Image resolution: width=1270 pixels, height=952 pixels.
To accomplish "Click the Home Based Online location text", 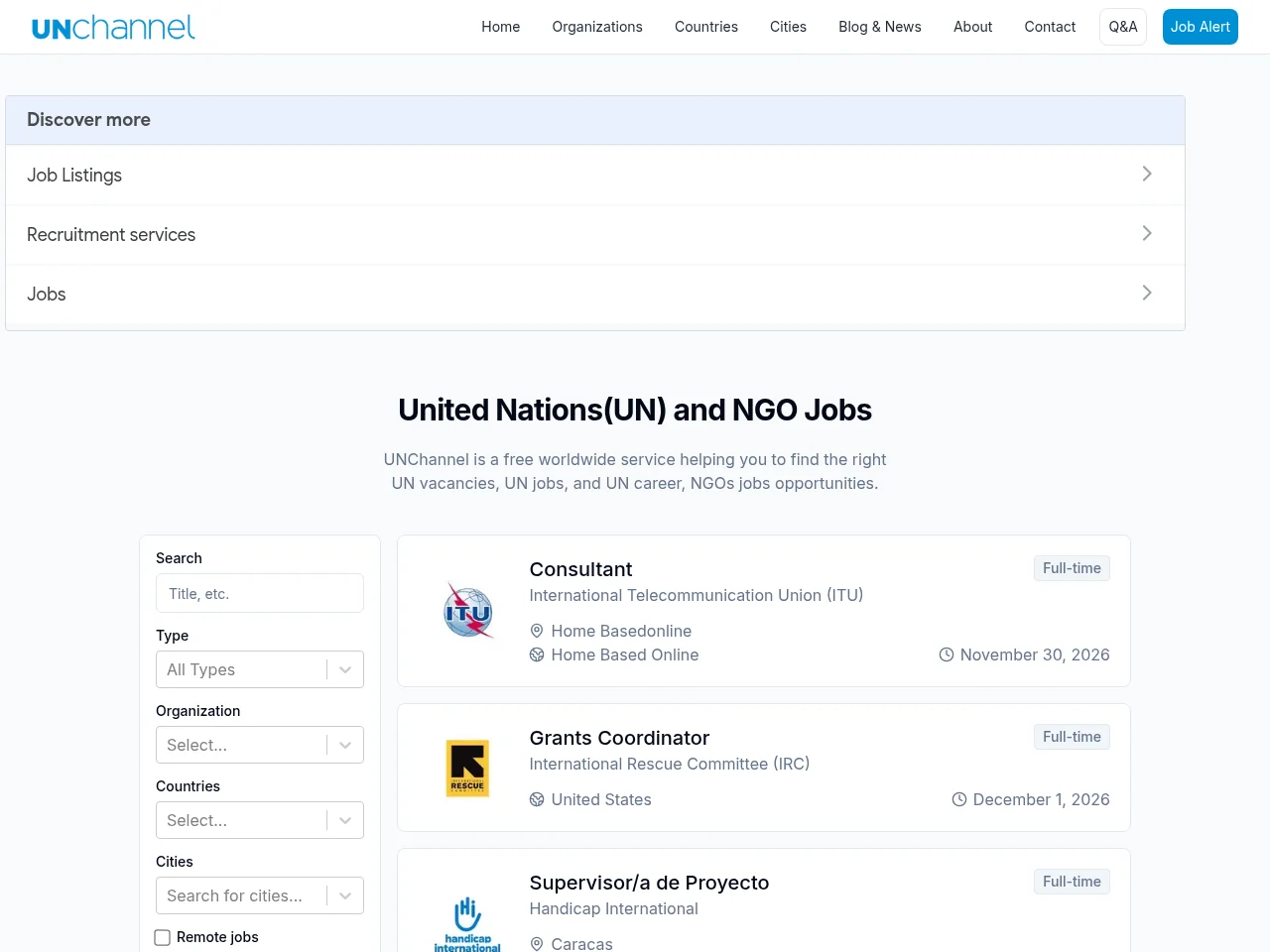I will (625, 654).
